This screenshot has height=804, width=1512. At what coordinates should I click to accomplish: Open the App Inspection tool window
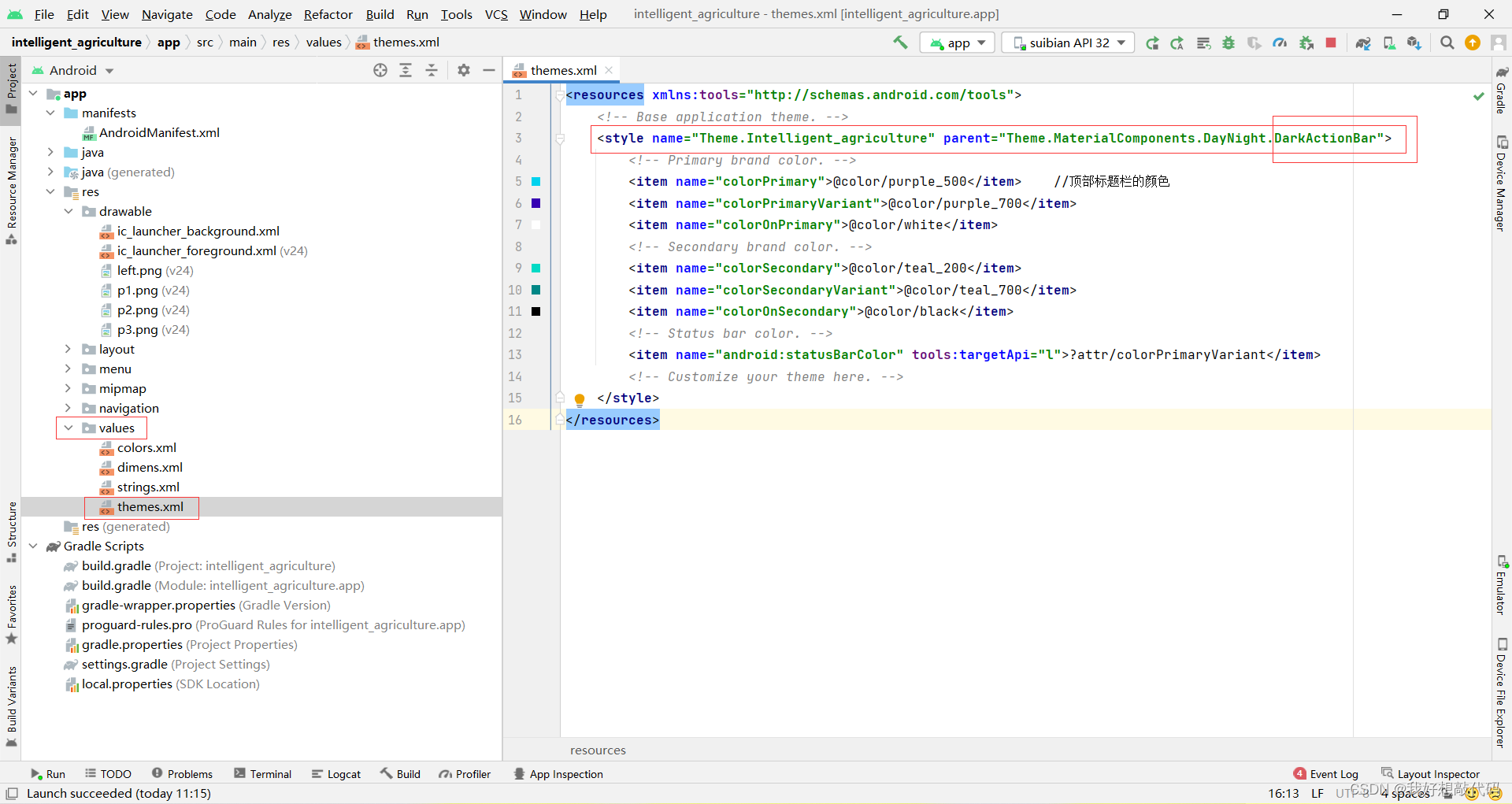pyautogui.click(x=558, y=774)
